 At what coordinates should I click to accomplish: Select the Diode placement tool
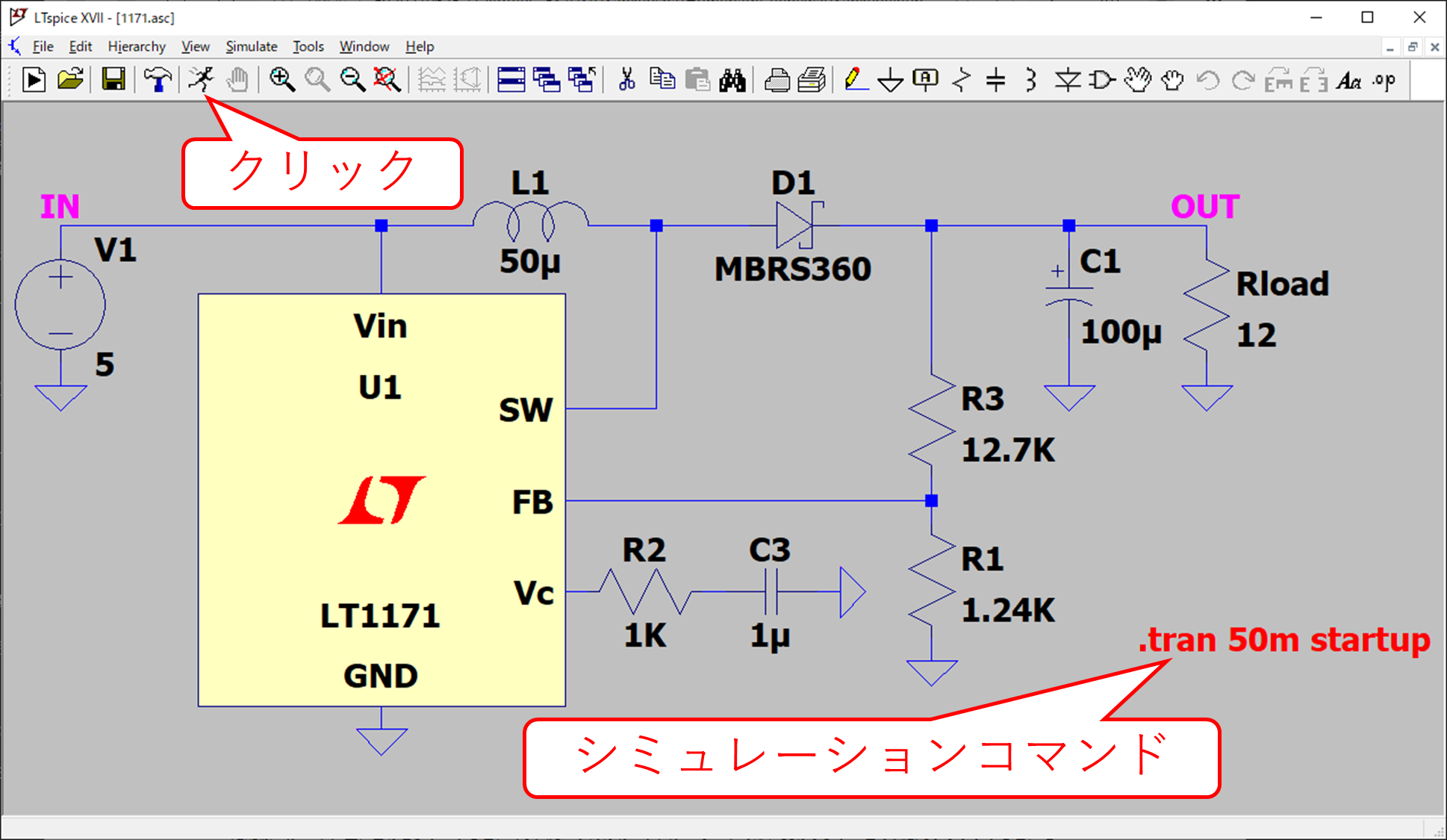(1068, 79)
